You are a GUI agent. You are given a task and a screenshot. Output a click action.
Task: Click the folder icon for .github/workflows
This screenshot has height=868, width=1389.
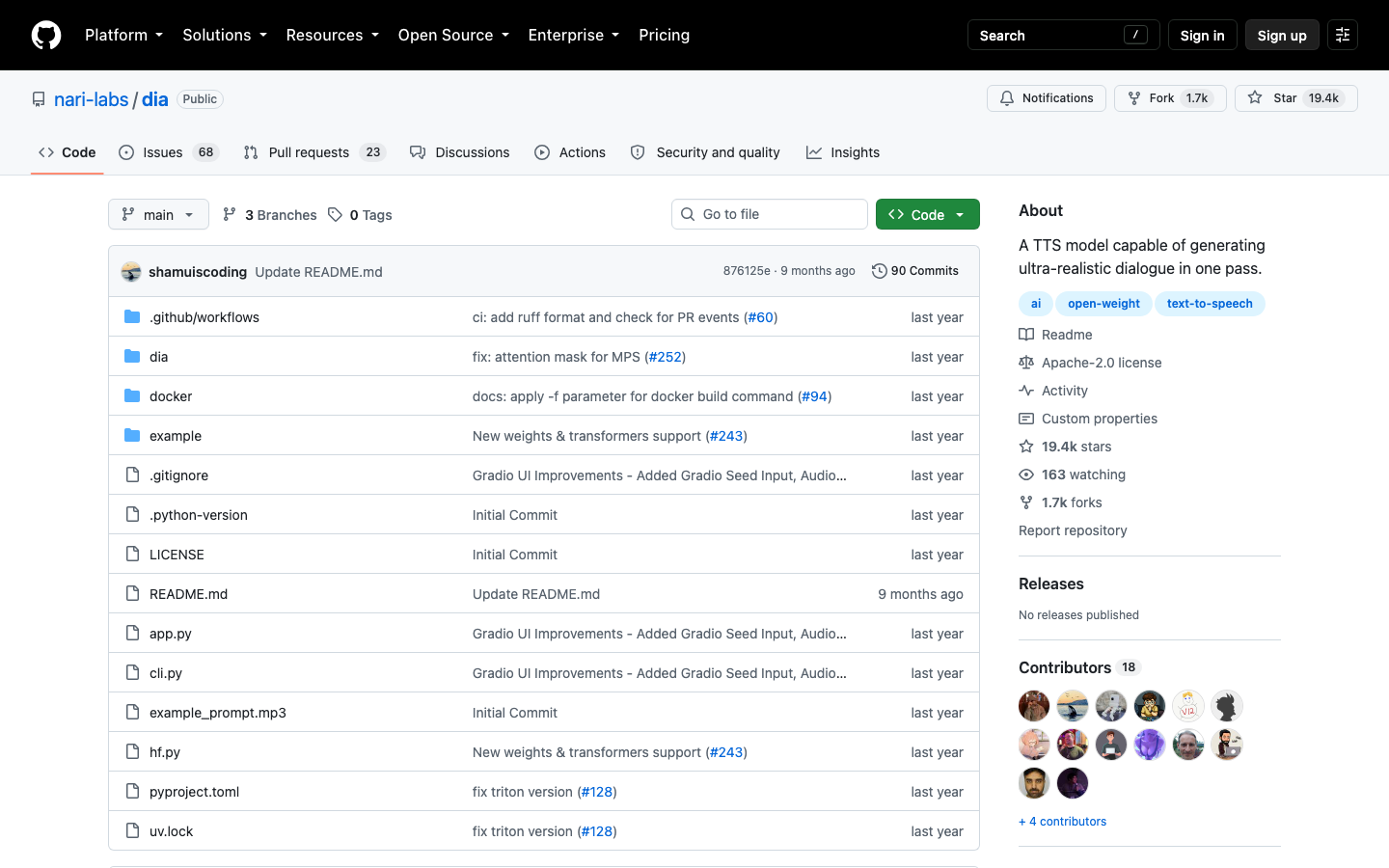pyautogui.click(x=132, y=317)
